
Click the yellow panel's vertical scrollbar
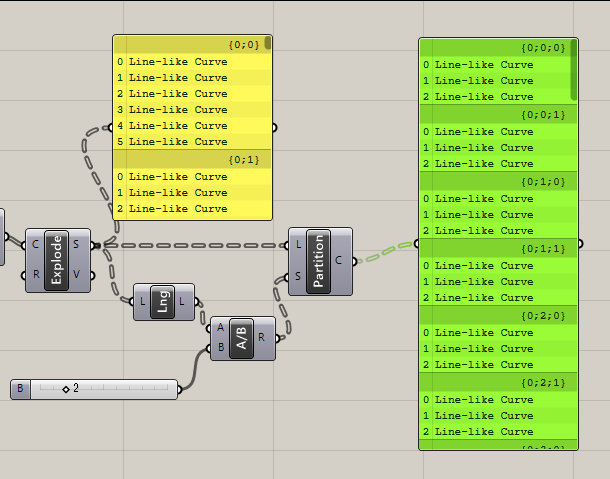(x=268, y=43)
